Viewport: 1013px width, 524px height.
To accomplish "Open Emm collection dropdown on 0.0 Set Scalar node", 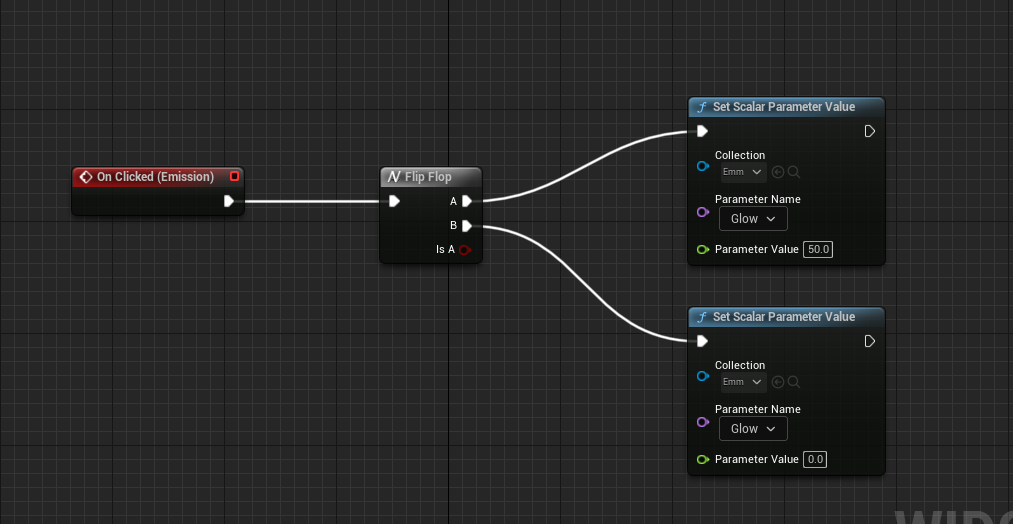I will [743, 382].
